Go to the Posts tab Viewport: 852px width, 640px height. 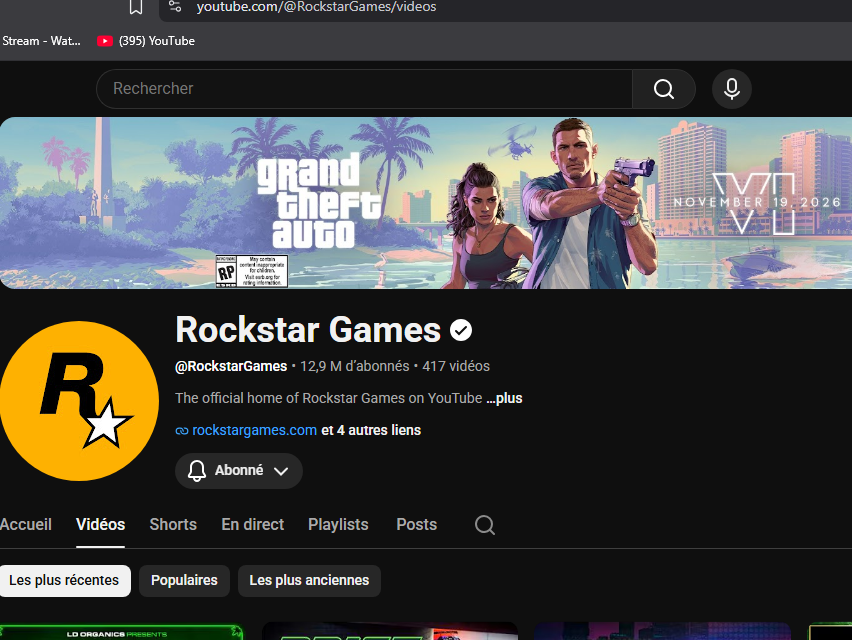(417, 524)
